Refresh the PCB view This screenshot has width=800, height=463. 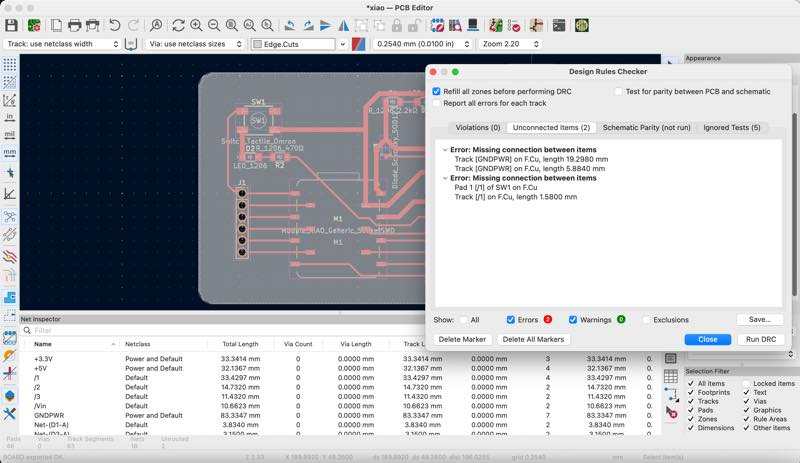click(x=179, y=25)
